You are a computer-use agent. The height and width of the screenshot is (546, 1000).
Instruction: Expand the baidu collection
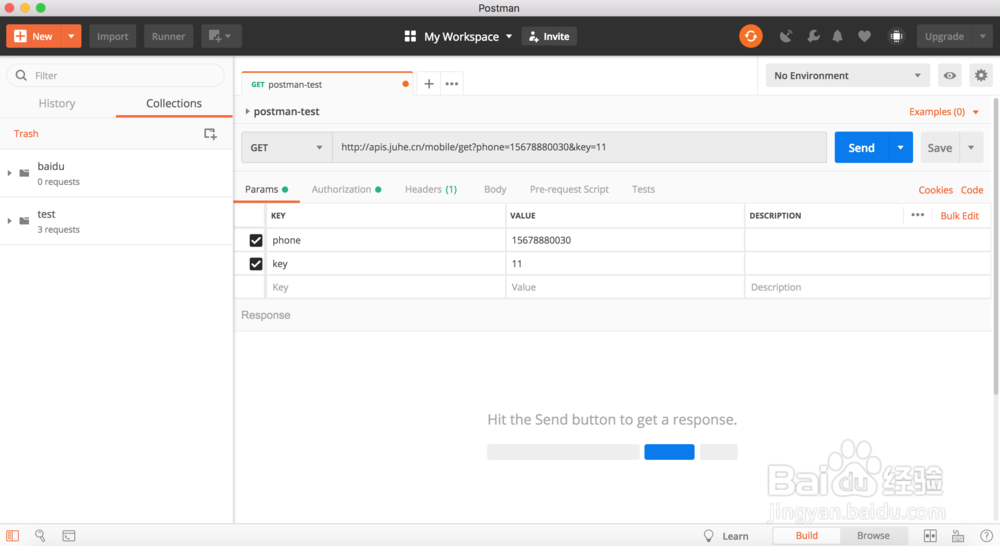tap(9, 173)
